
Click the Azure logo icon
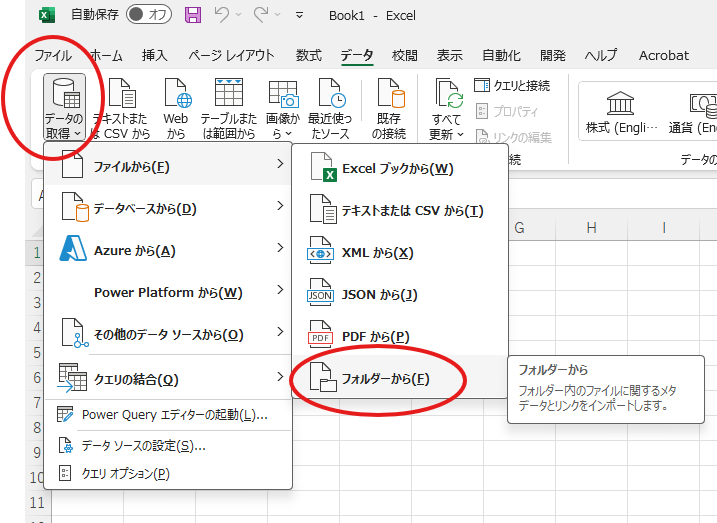(73, 248)
